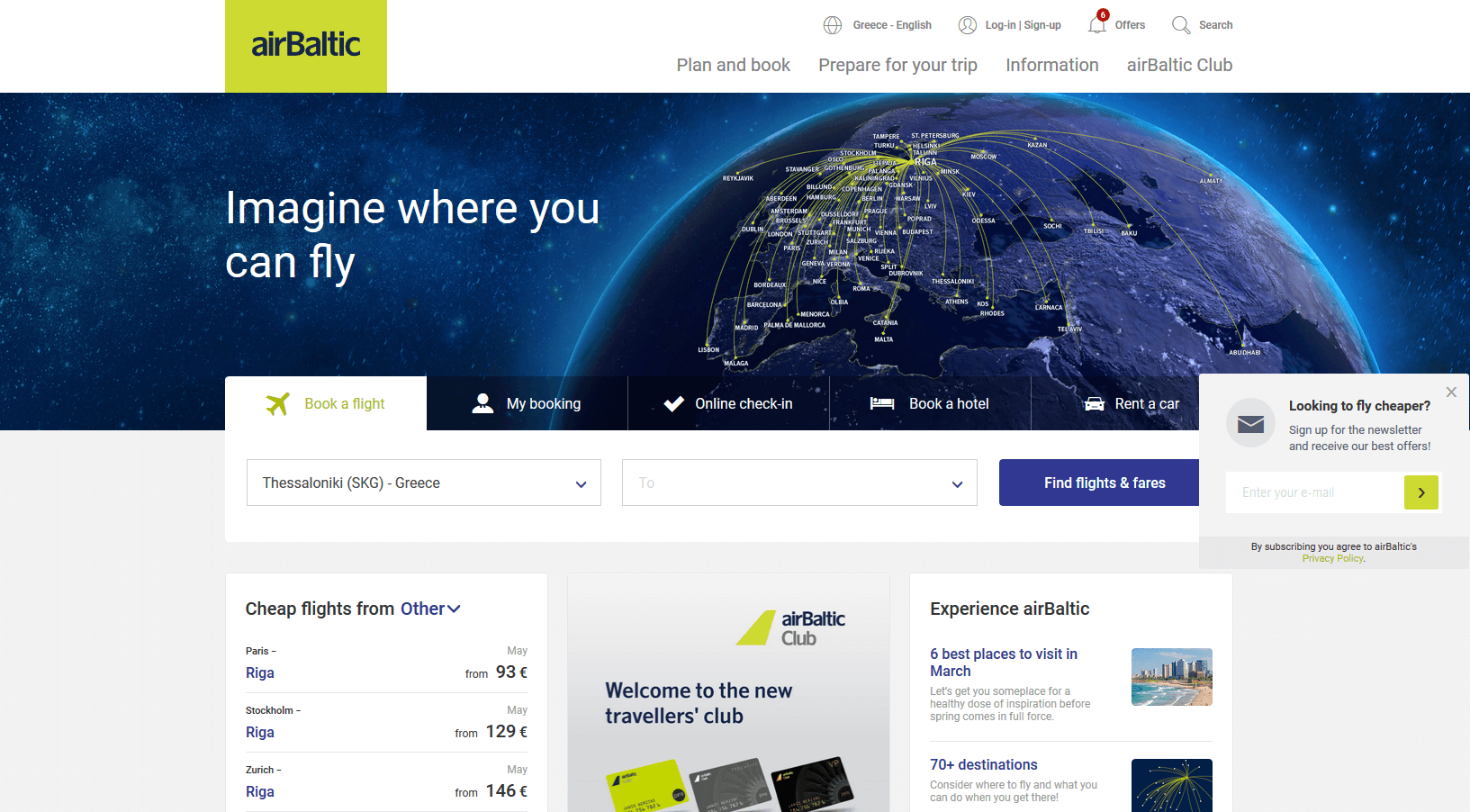This screenshot has height=812, width=1470.
Task: Select the Zurich - Riga flight deal
Action: [386, 782]
